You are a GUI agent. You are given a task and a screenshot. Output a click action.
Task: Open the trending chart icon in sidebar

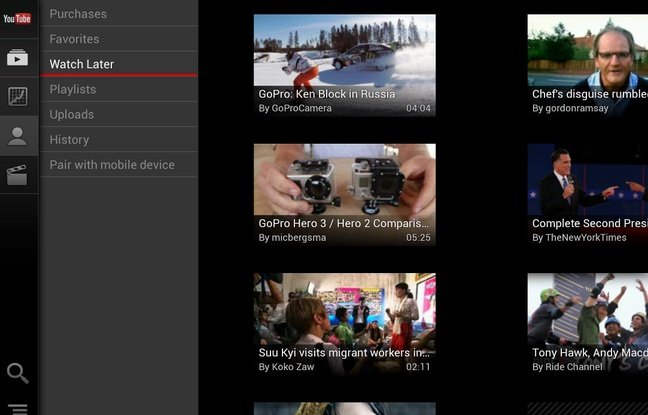click(x=18, y=96)
